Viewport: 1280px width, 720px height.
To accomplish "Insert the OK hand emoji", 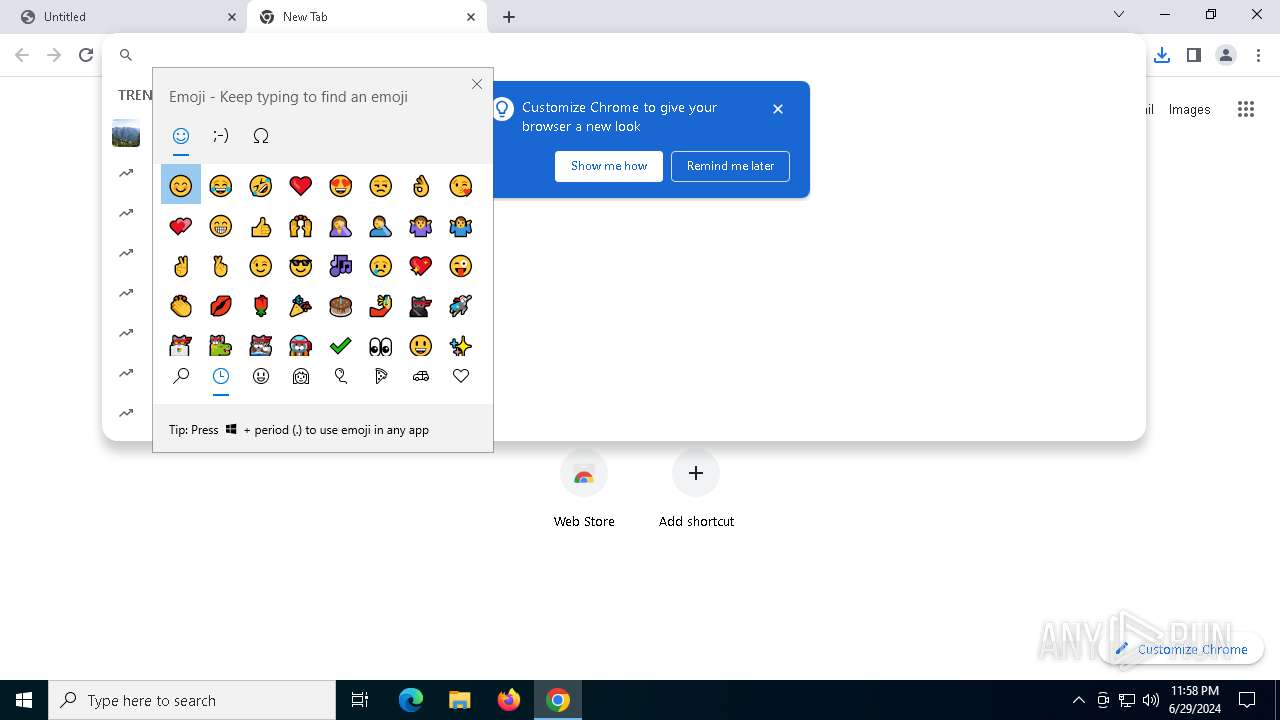I will 421,185.
